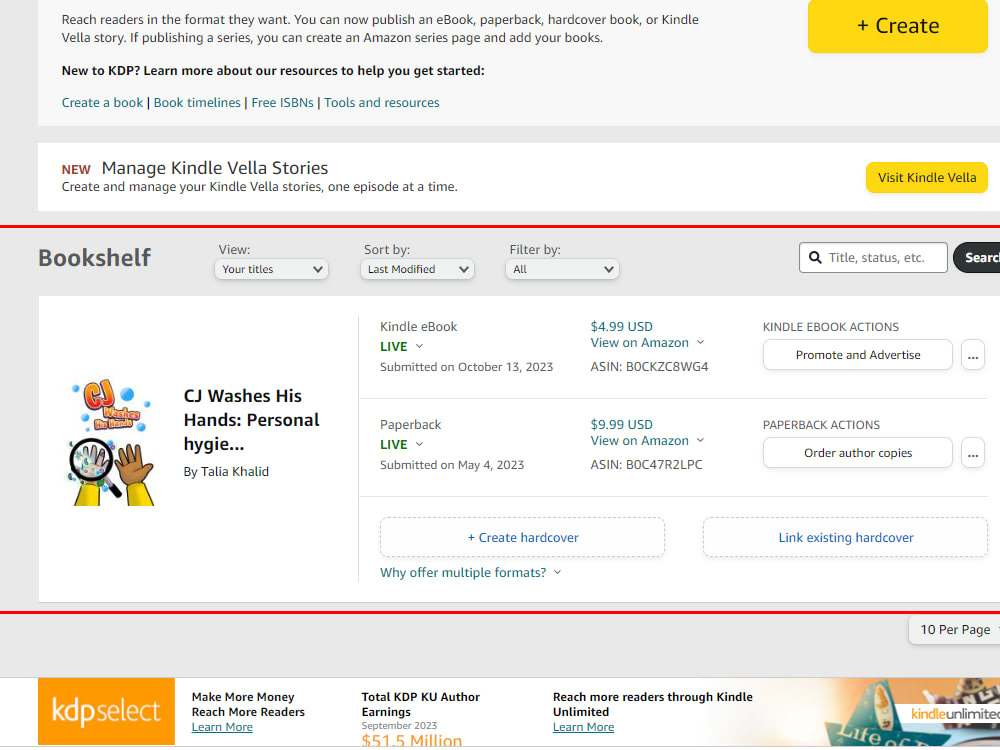
Task: Expand View on Amazon for the Paperback
Action: point(647,441)
